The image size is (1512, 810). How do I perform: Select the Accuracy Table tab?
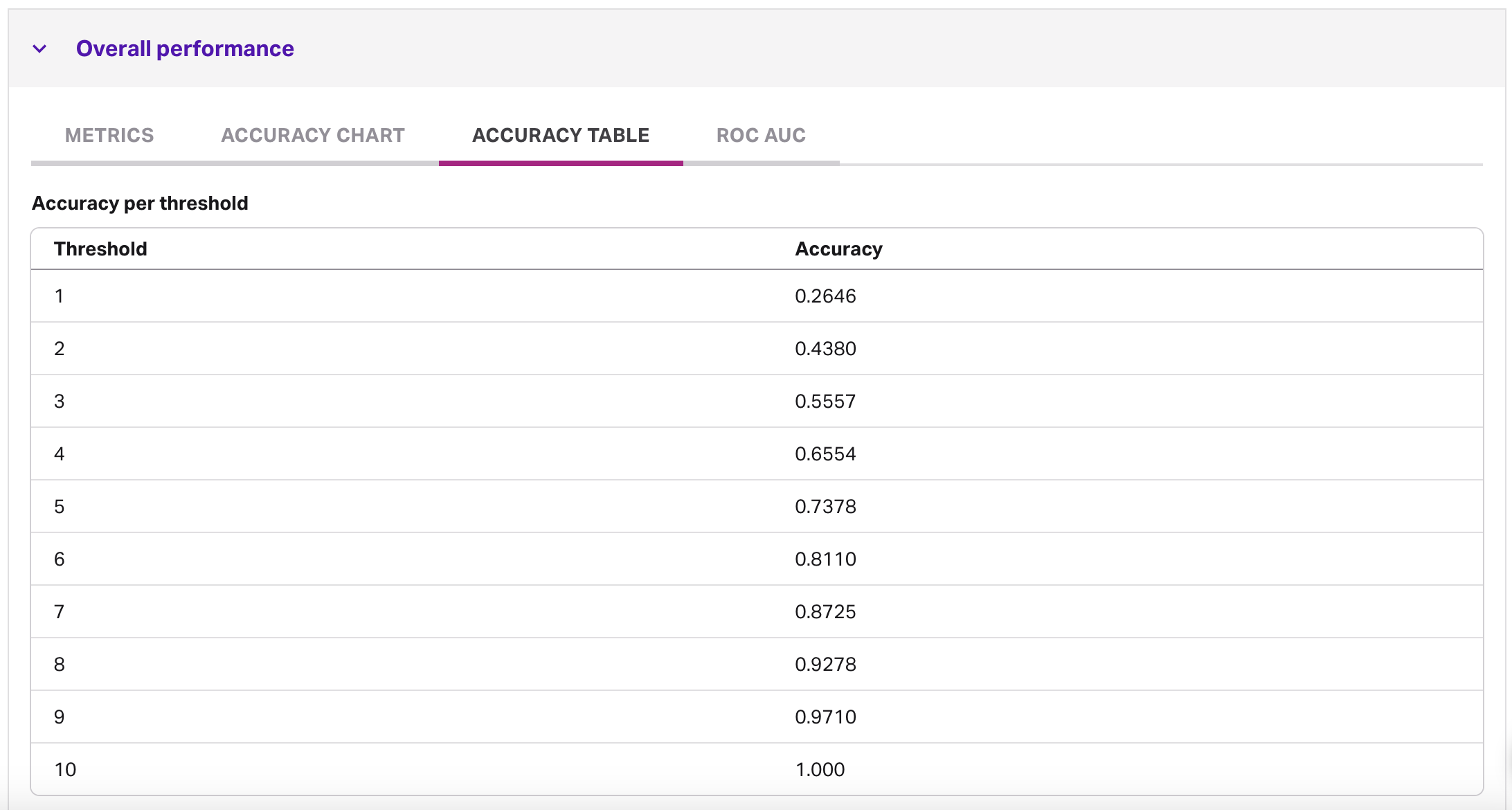pos(560,135)
